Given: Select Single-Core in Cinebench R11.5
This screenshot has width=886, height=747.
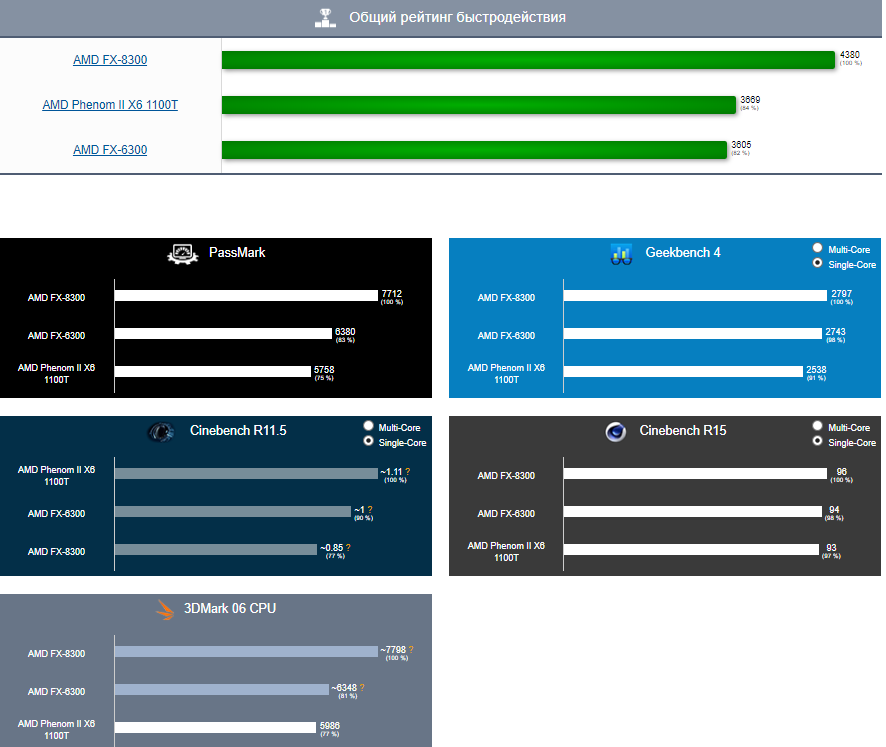Looking at the screenshot, I should (x=368, y=441).
